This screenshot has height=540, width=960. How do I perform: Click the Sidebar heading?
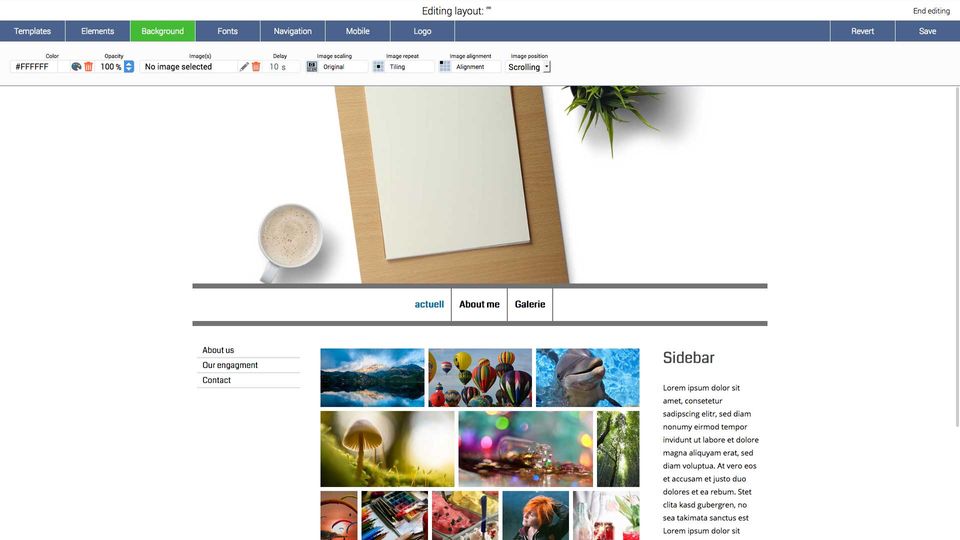689,358
